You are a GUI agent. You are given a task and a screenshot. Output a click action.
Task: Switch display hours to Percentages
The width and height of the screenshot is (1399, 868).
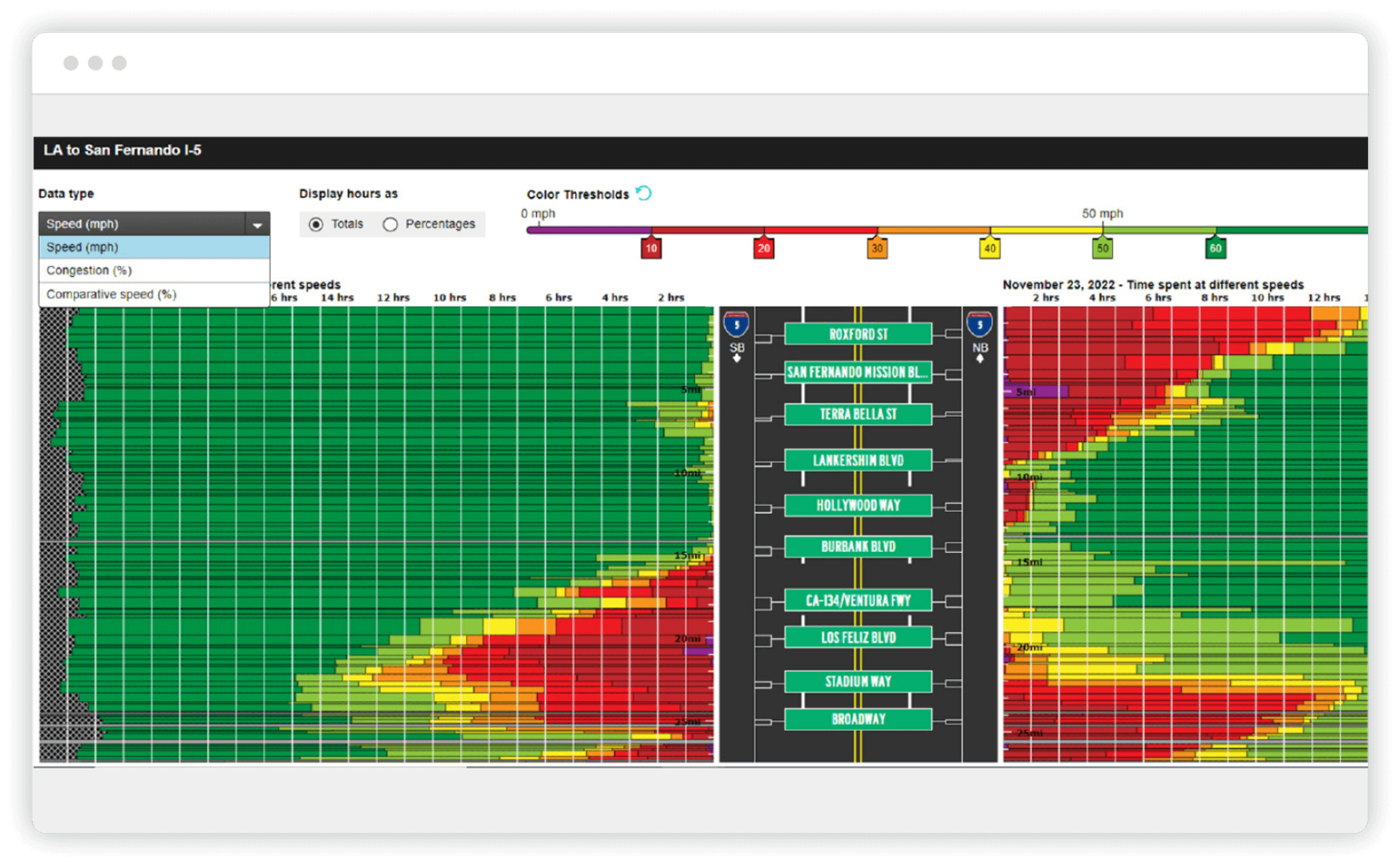click(x=391, y=223)
